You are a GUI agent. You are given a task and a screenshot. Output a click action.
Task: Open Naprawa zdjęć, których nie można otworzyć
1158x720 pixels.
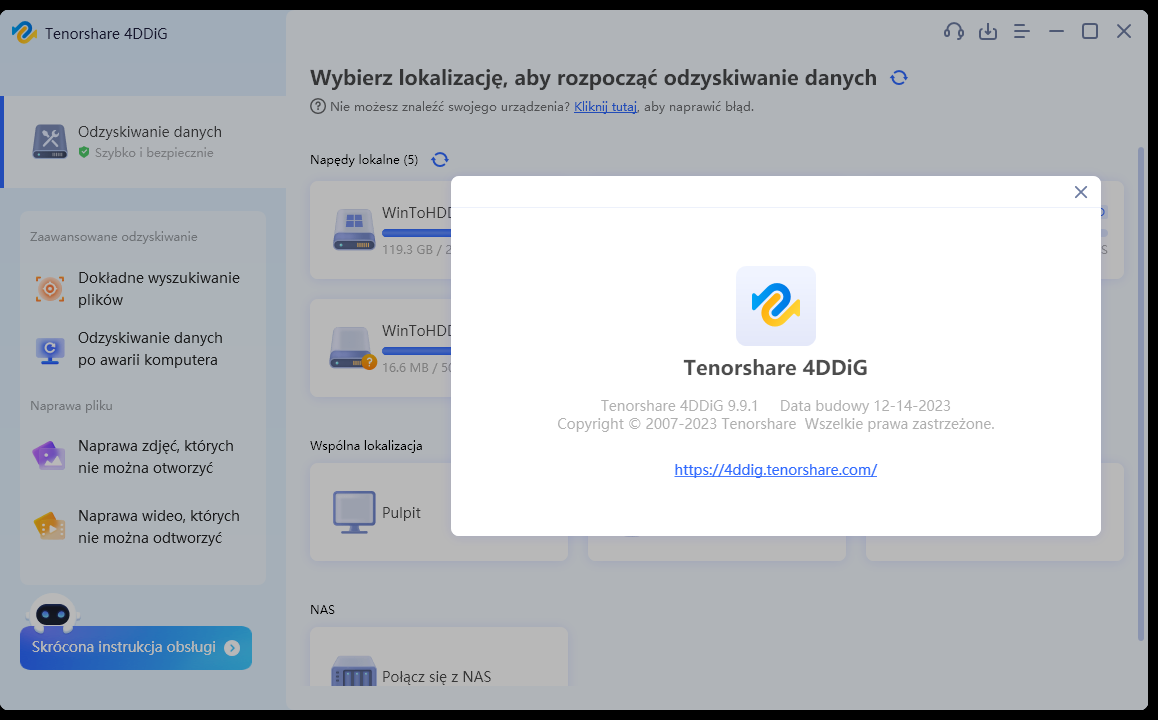click(143, 456)
